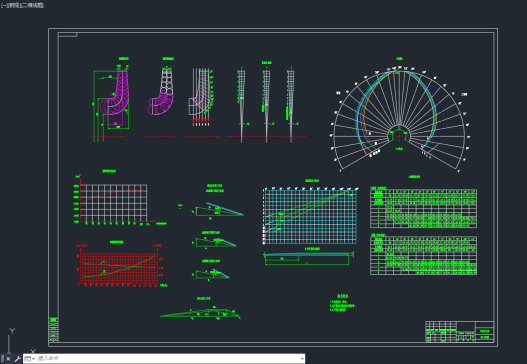527x364 pixels.
Task: Select the cyan grid chart
Action: [310, 217]
